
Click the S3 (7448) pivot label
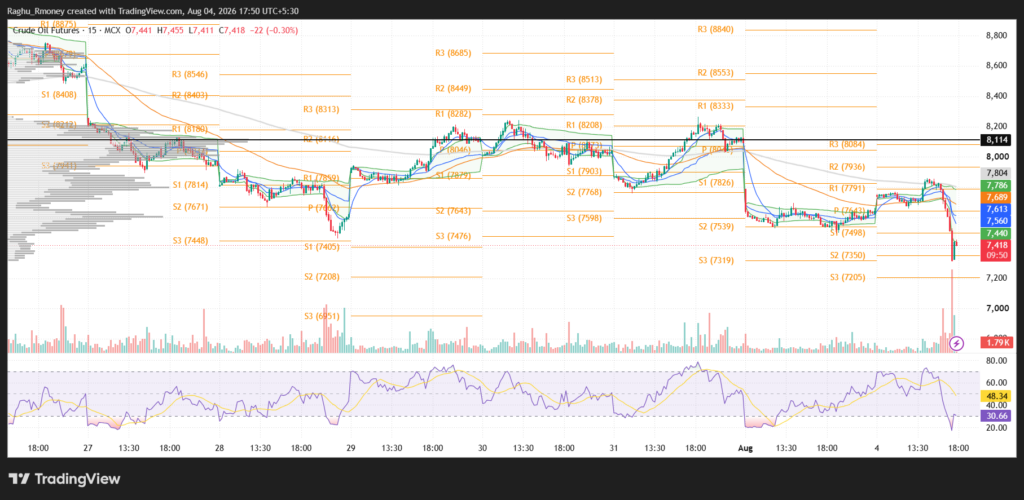pyautogui.click(x=191, y=240)
